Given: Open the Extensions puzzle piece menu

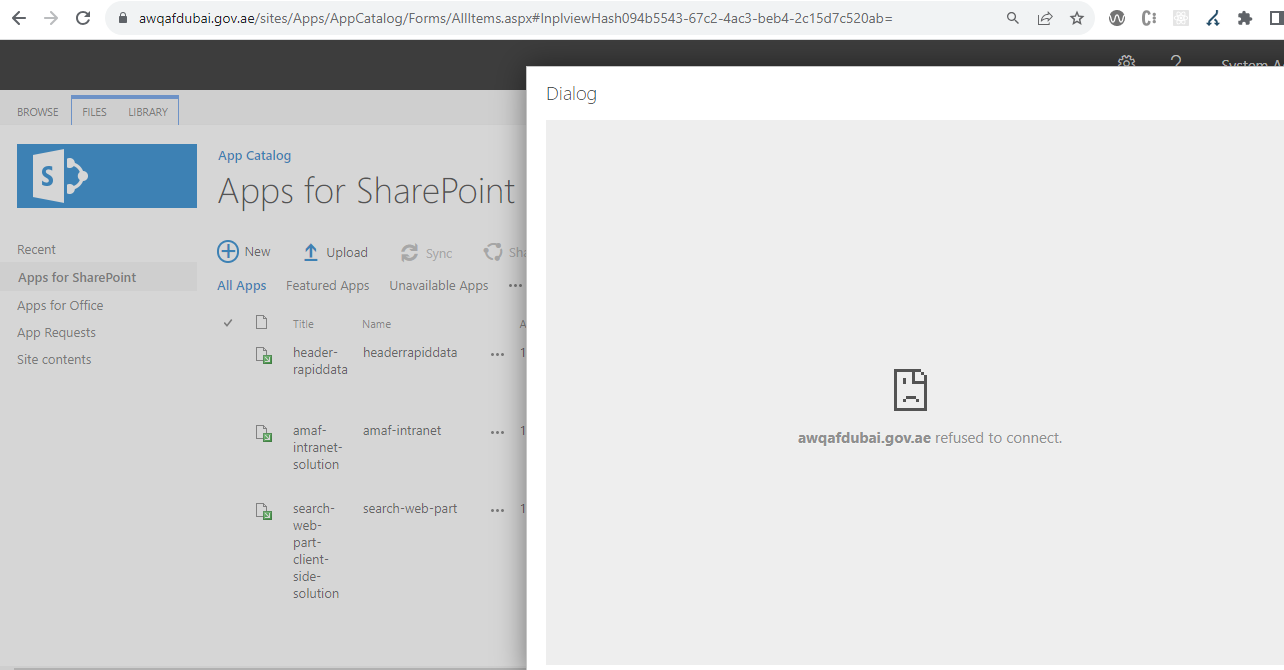Looking at the screenshot, I should (x=1245, y=18).
